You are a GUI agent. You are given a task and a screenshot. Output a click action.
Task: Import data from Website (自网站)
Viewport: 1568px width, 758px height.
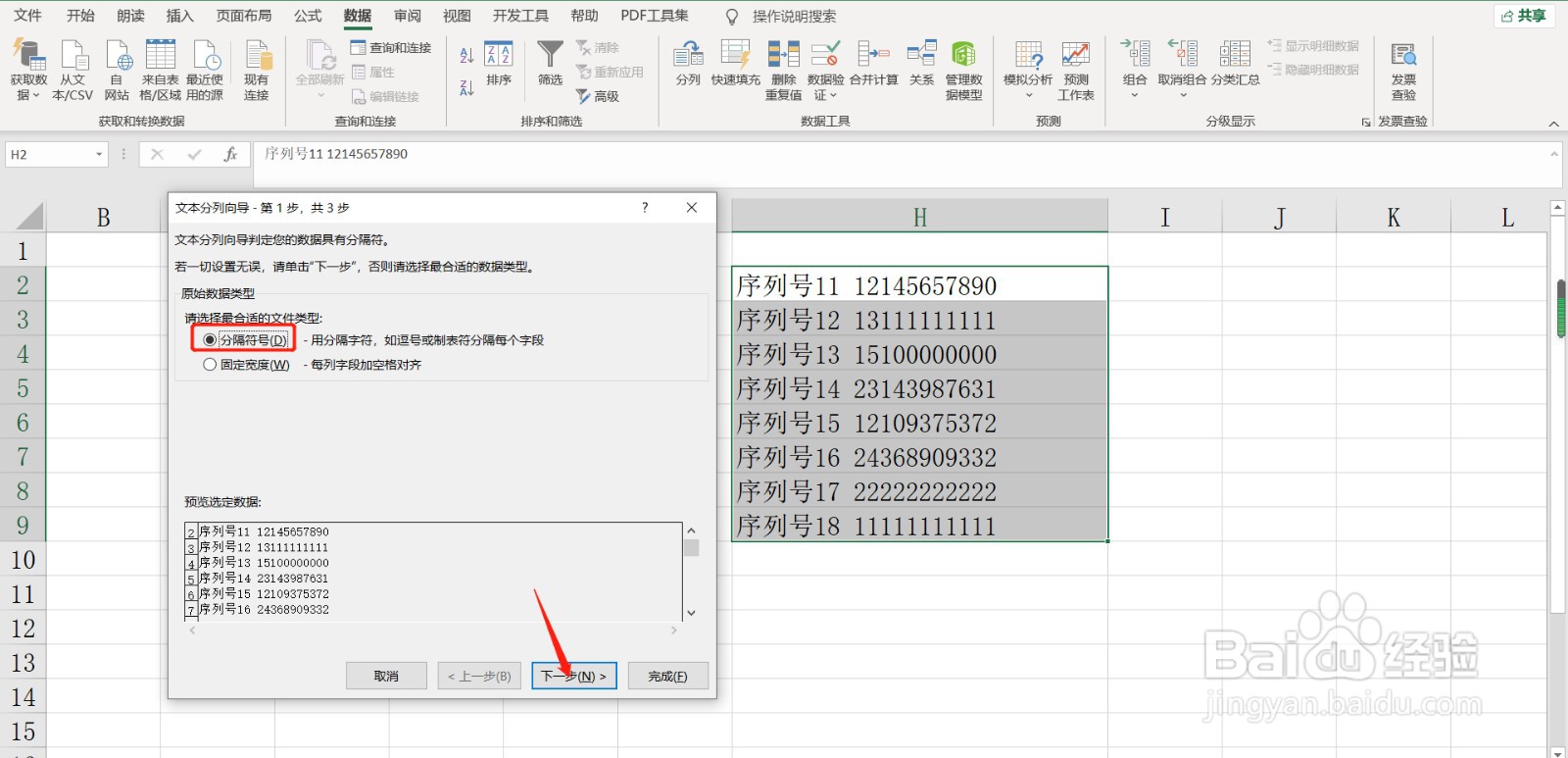[x=117, y=71]
